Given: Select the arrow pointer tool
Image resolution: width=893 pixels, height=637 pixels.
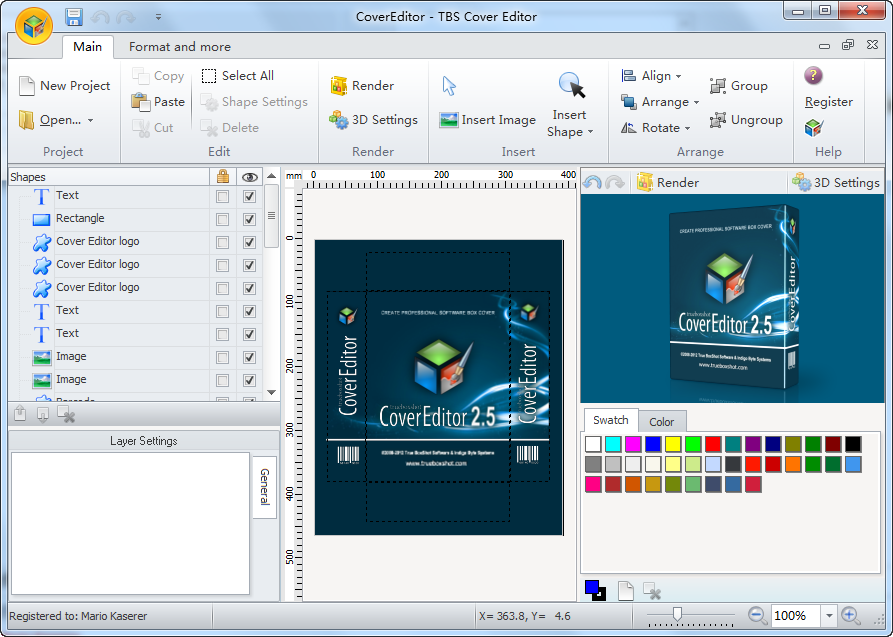Looking at the screenshot, I should coord(449,86).
